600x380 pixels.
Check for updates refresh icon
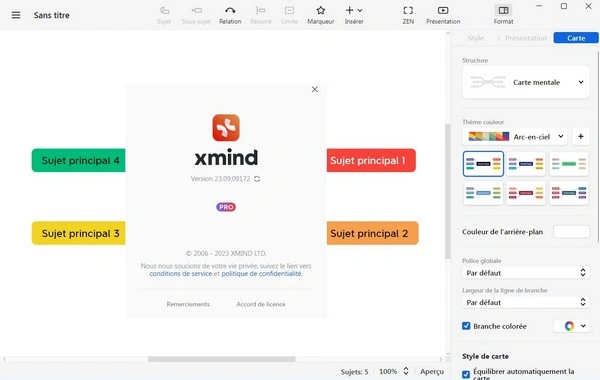coord(257,179)
